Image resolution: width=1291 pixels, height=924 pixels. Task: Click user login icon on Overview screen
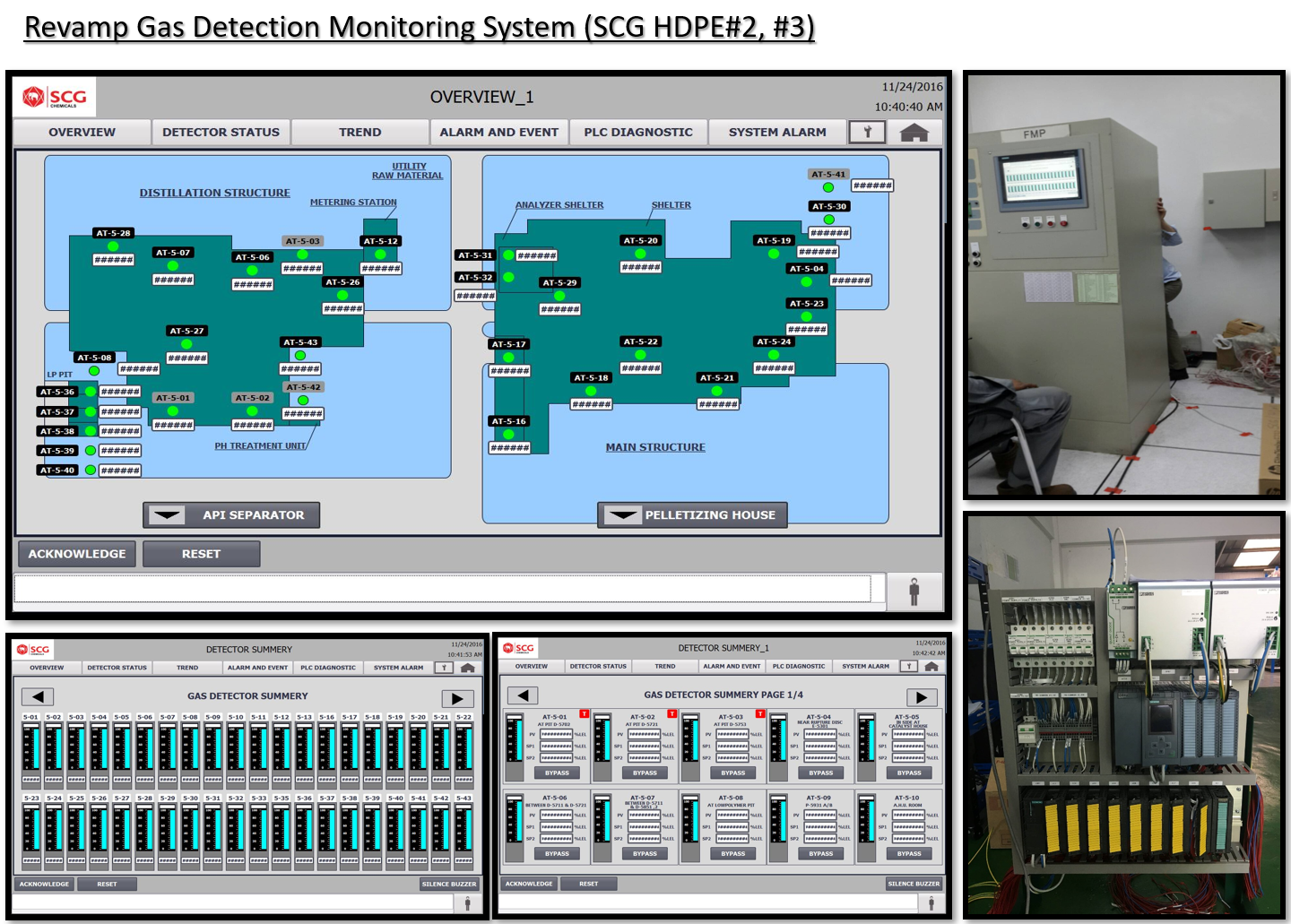[914, 592]
